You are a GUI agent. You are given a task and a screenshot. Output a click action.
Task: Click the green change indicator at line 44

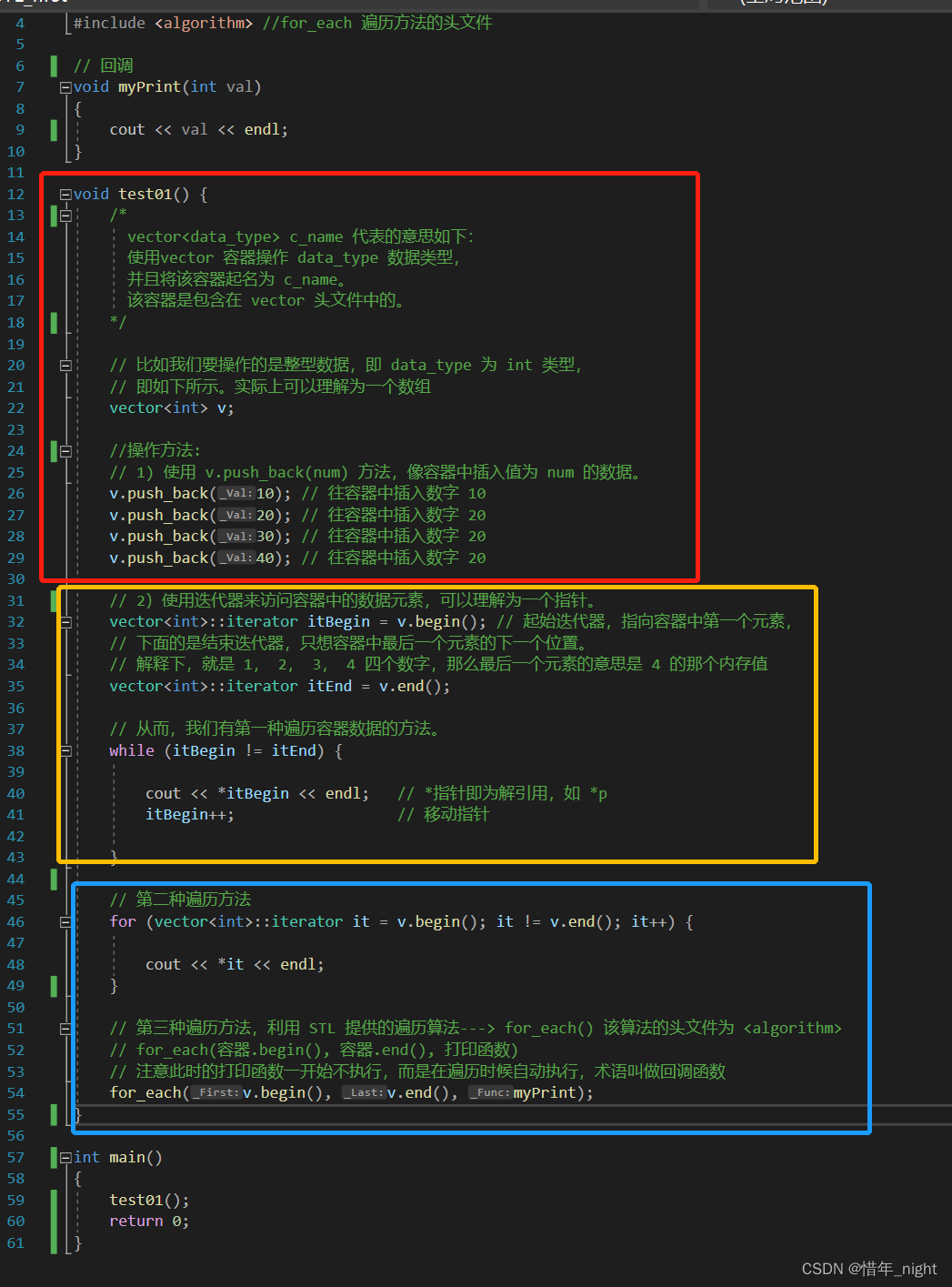53,878
